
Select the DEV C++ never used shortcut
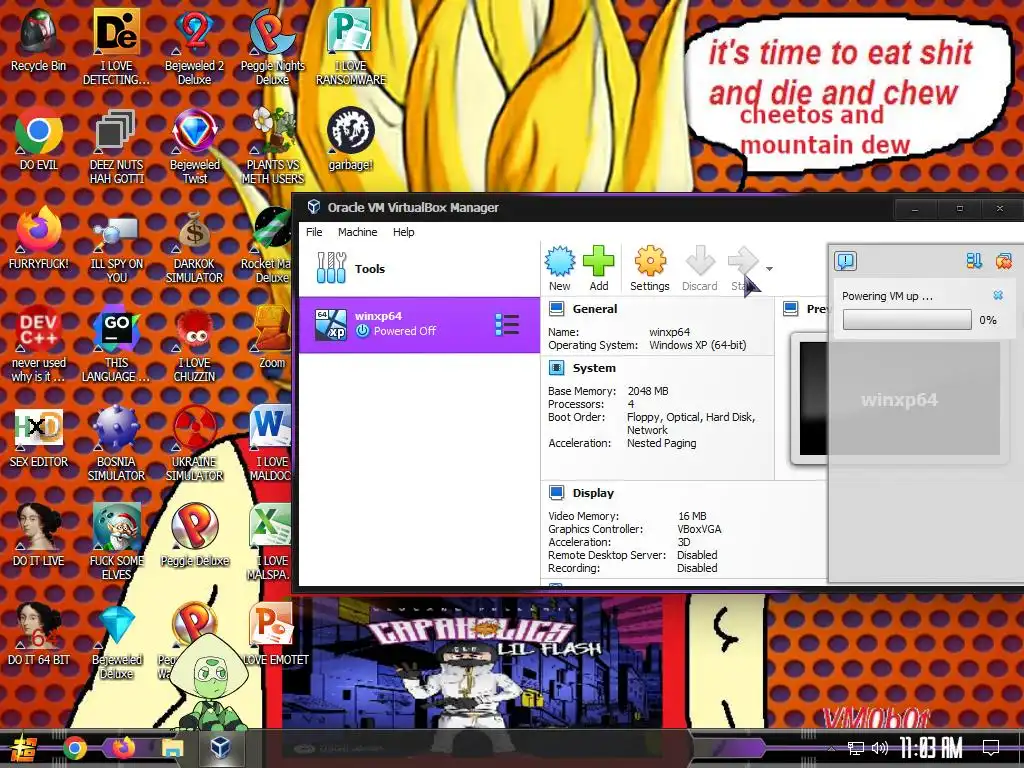click(x=39, y=344)
